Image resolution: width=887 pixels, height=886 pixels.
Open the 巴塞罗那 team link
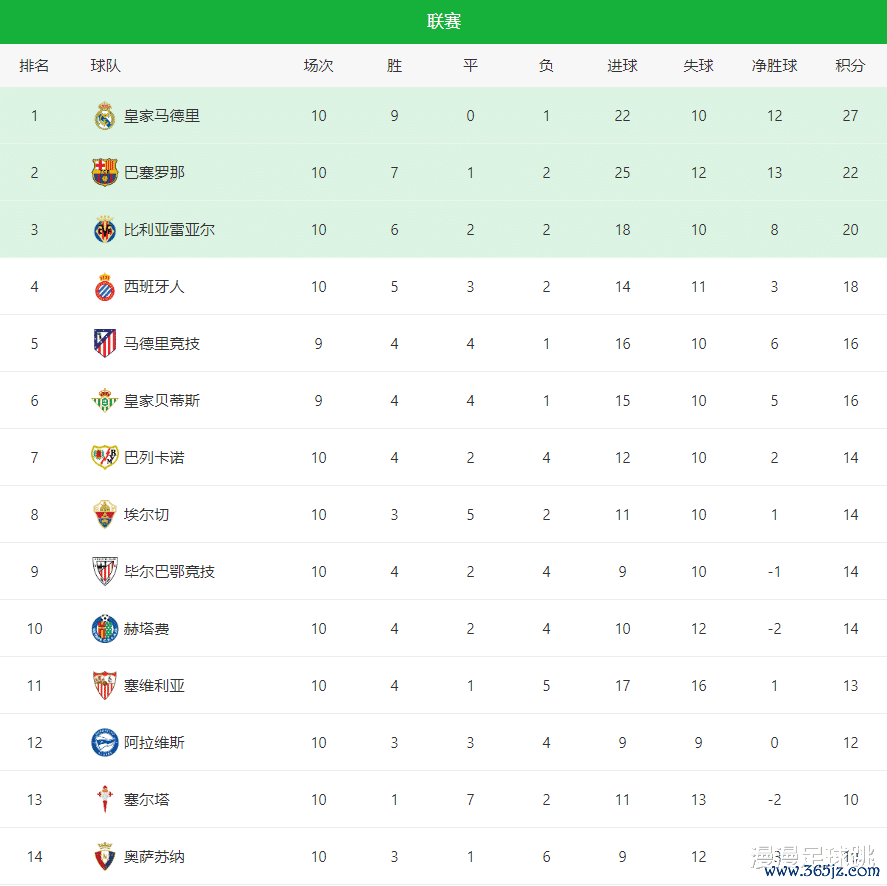pos(154,173)
